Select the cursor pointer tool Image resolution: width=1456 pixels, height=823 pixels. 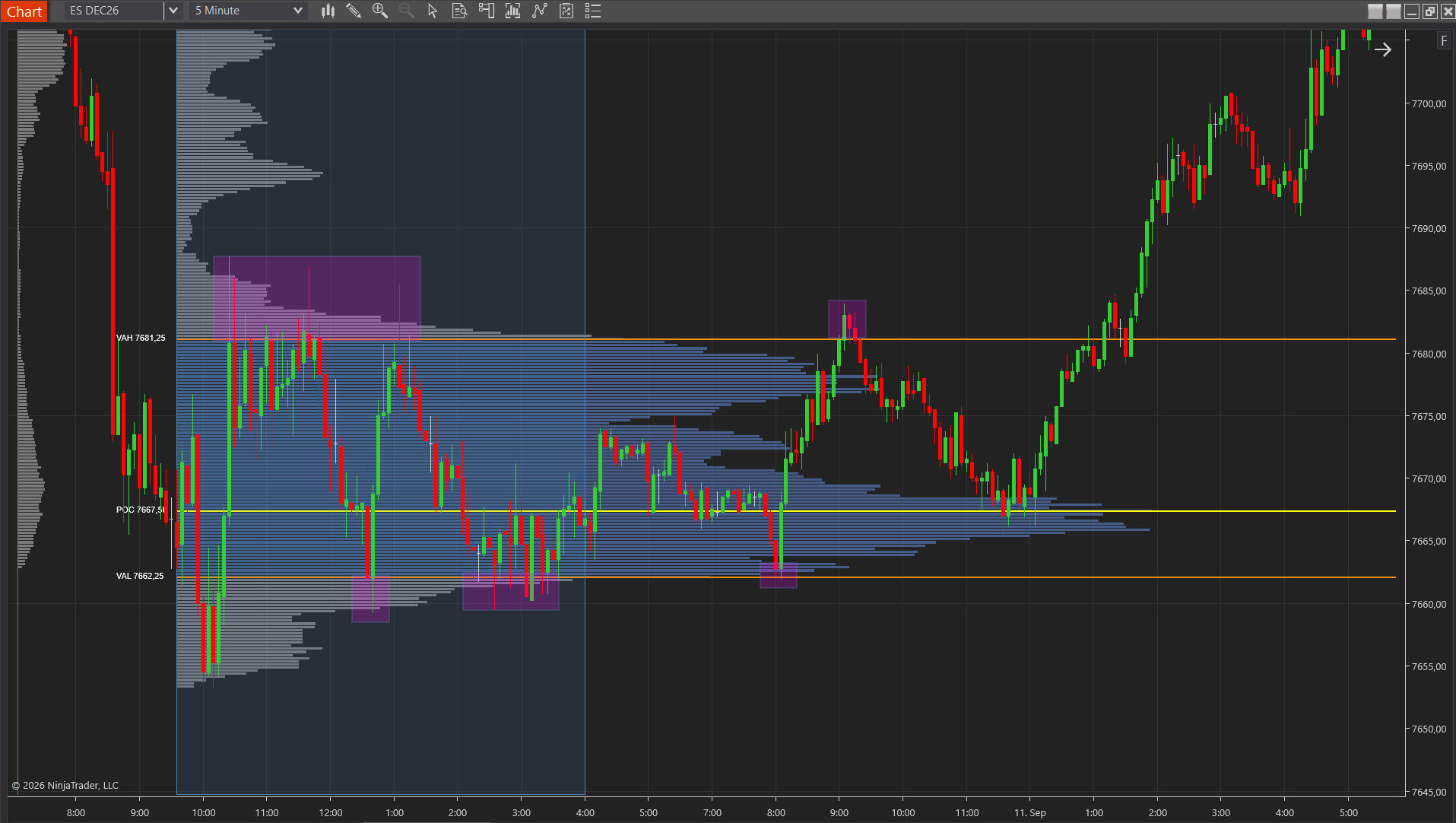pos(433,11)
